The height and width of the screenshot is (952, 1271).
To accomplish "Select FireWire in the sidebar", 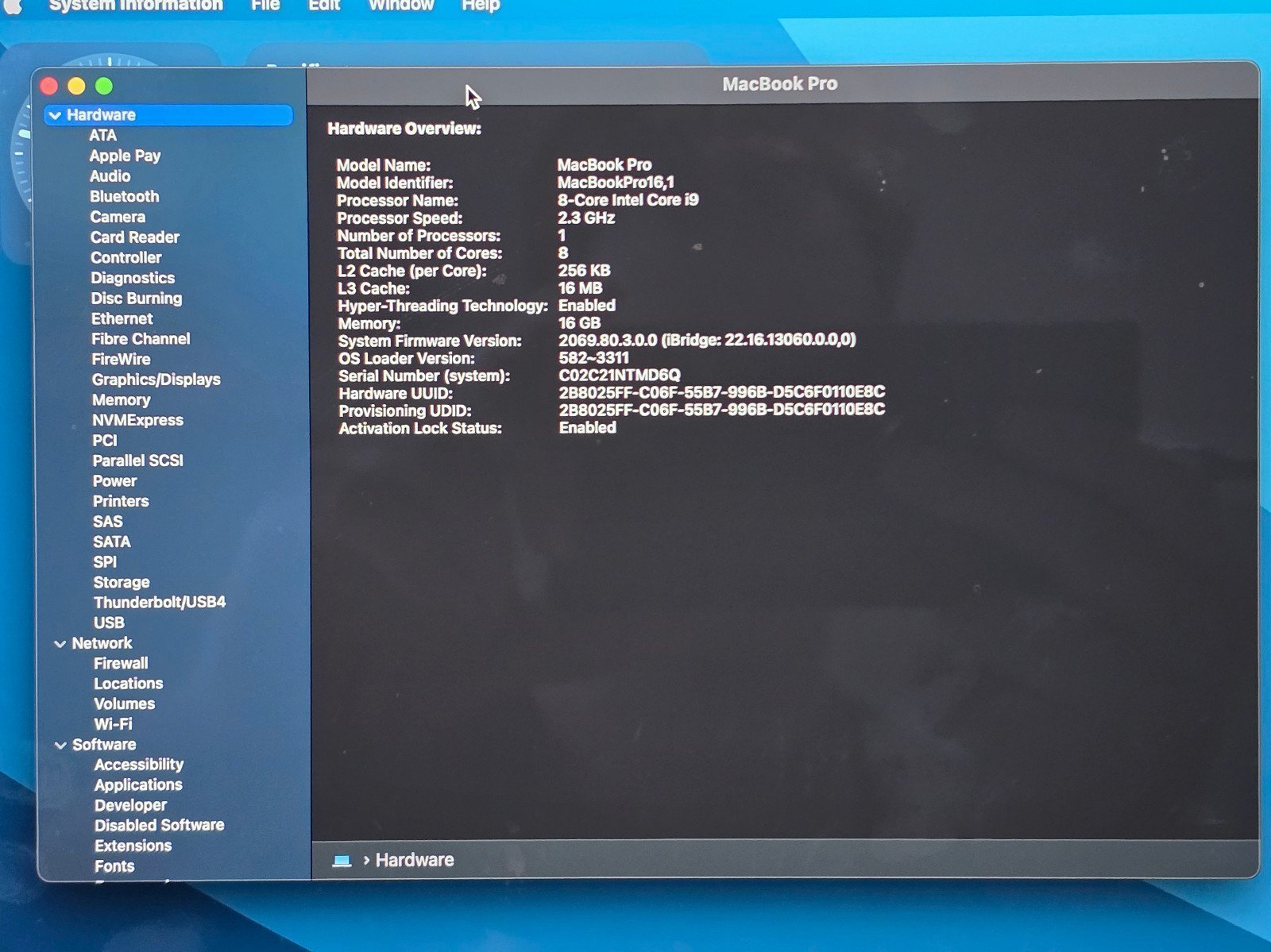I will coord(121,360).
